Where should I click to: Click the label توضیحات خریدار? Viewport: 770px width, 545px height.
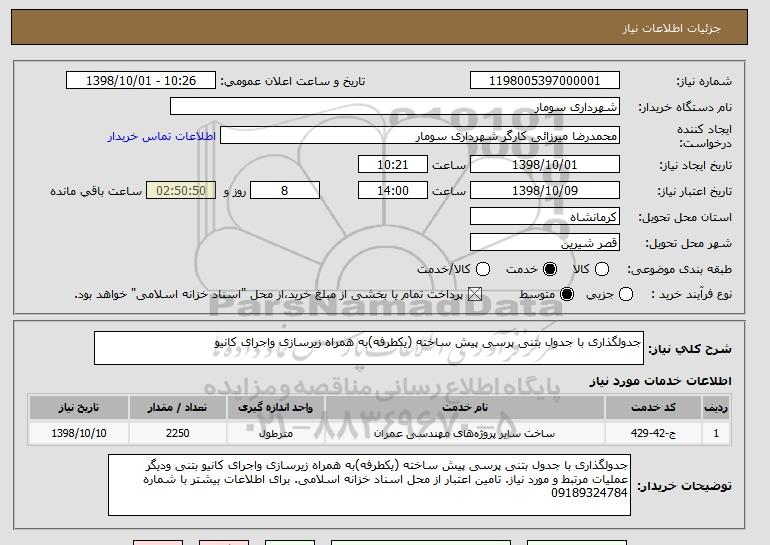(685, 486)
